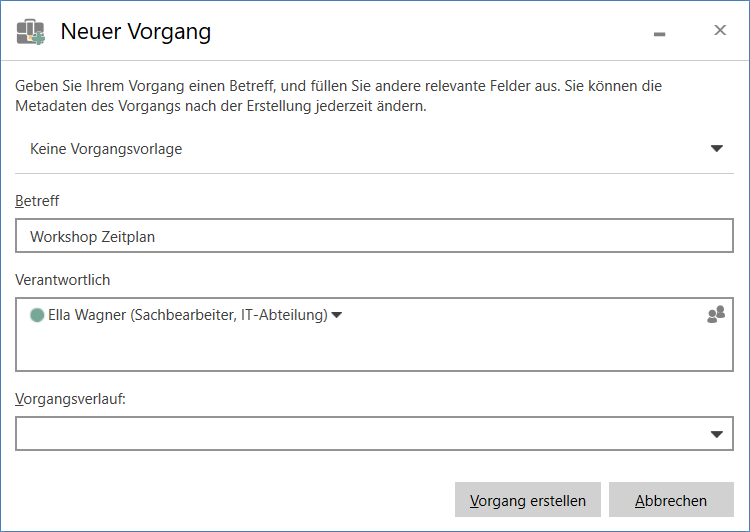Click the Neuer Vorgang briefcase icon
This screenshot has width=750, height=532.
coord(31,32)
